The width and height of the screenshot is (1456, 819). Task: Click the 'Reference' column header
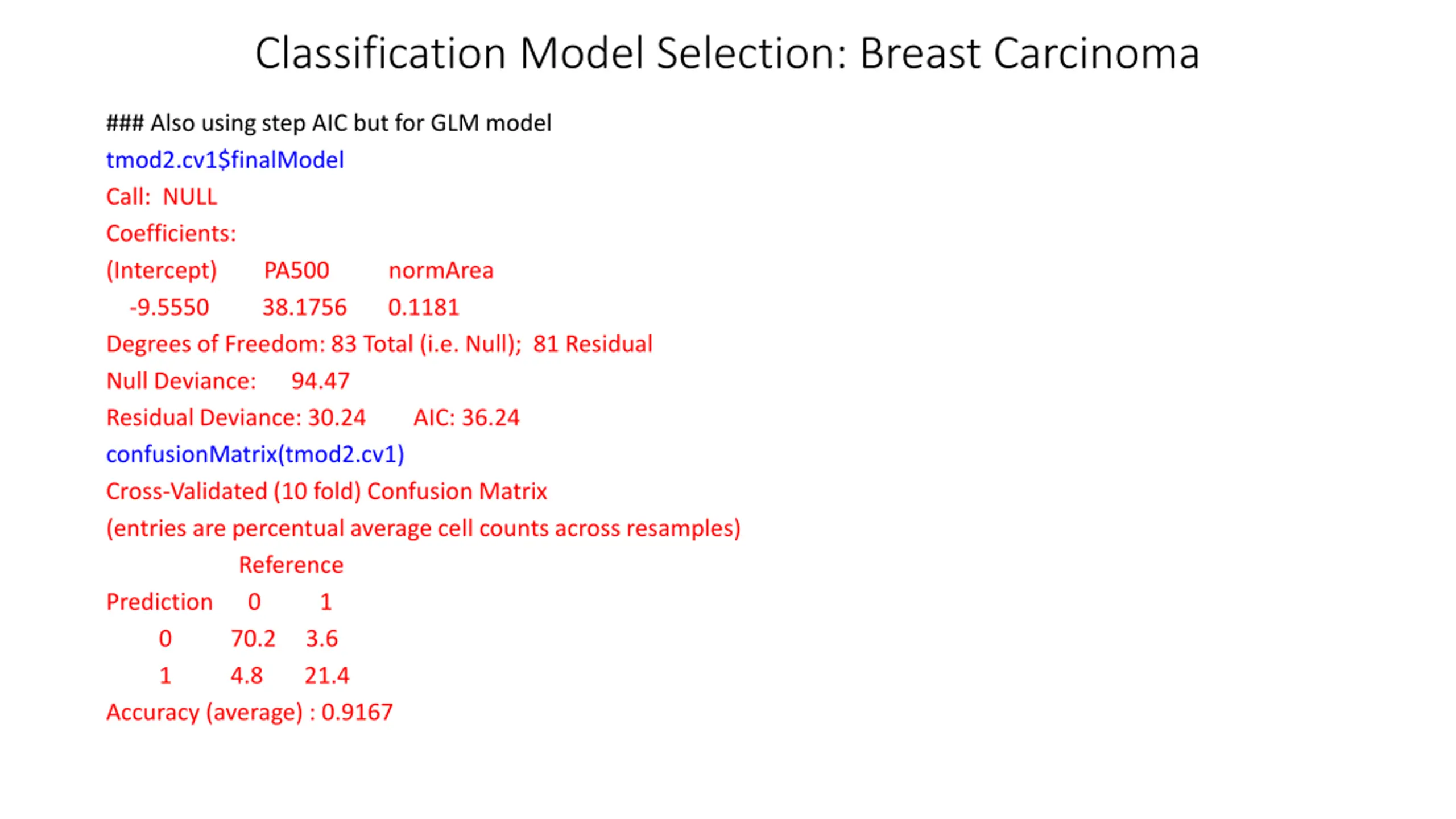point(291,565)
